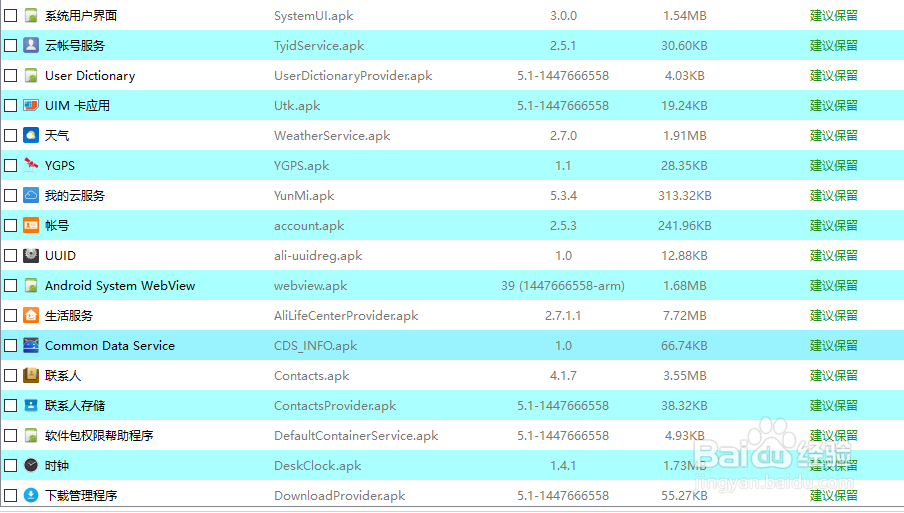904x513 pixels.
Task: Tick the YGPS checkbox
Action: [x=10, y=165]
